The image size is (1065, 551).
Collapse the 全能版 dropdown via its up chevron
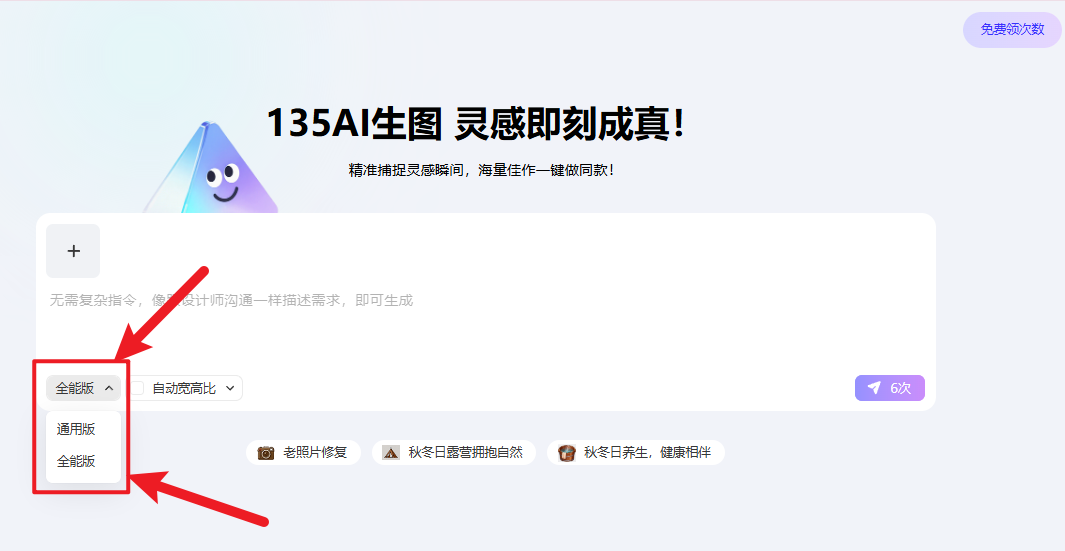[109, 388]
